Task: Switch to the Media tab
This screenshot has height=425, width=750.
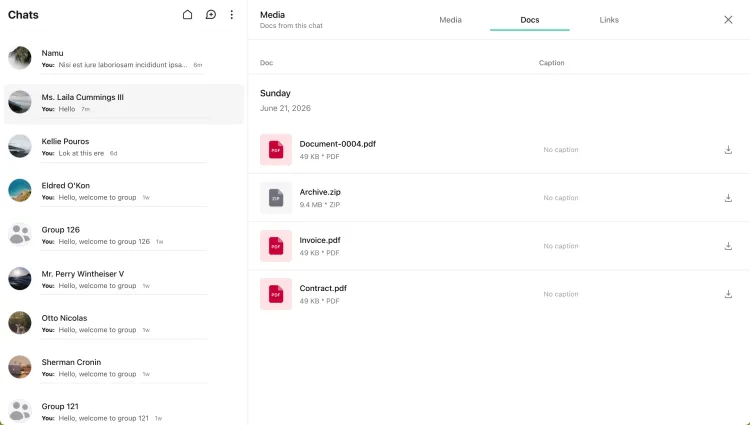Action: pyautogui.click(x=450, y=20)
